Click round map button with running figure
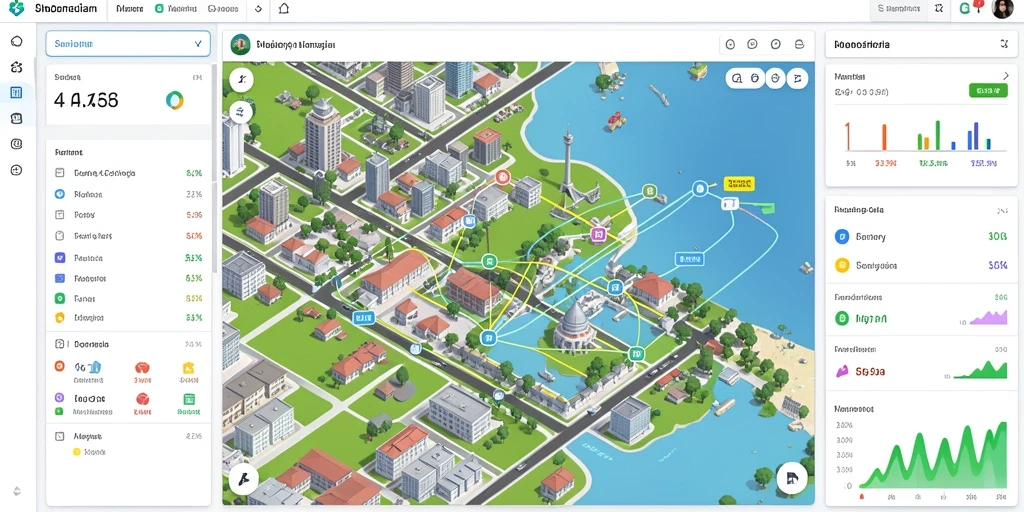This screenshot has width=1024, height=512. coord(241,80)
